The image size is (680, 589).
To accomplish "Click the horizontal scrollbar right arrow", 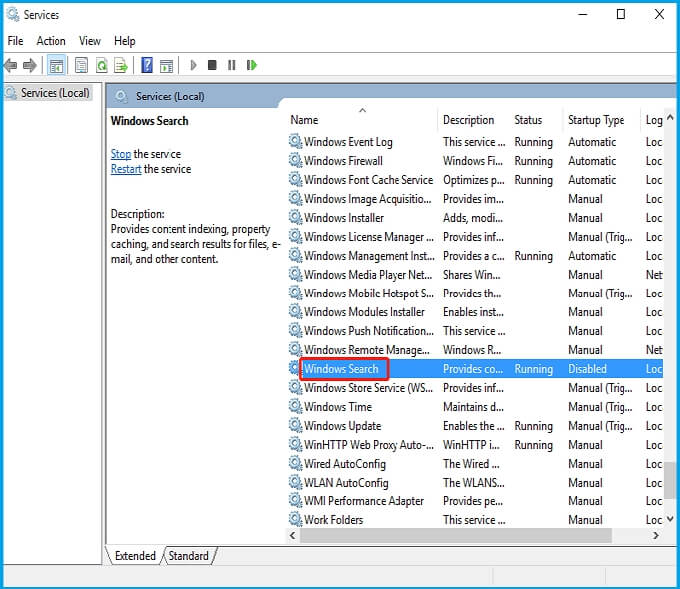I will (x=656, y=536).
